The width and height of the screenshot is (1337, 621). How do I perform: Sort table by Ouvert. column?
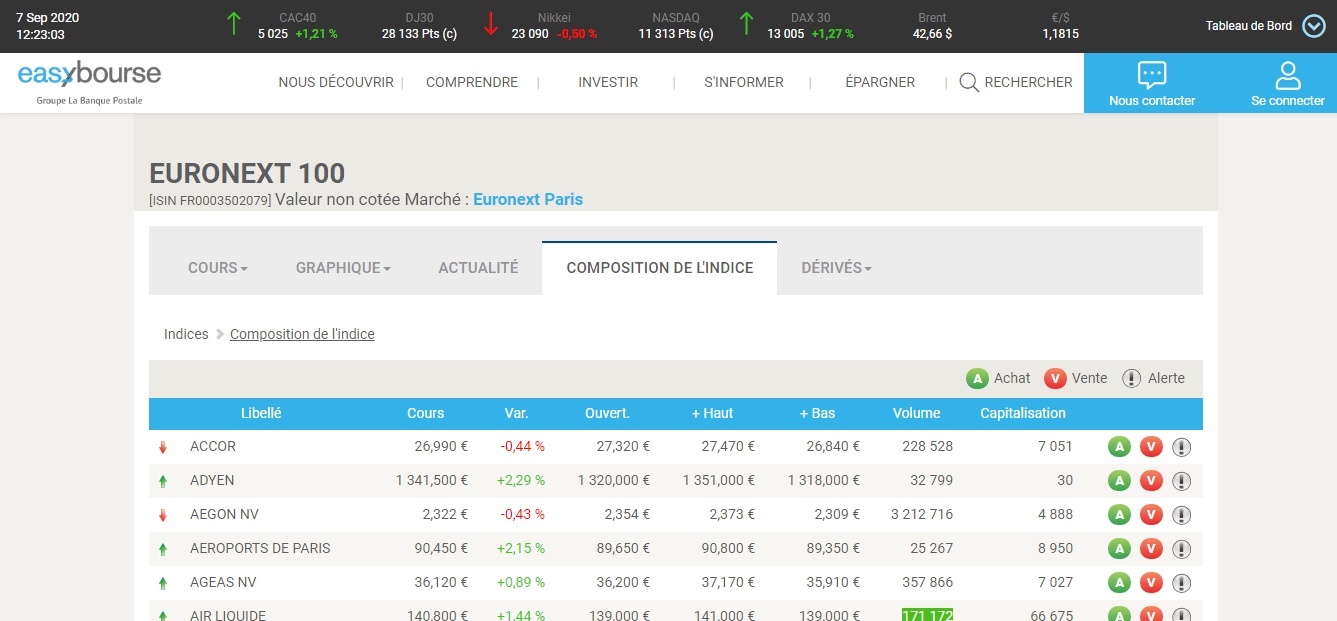pyautogui.click(x=608, y=413)
